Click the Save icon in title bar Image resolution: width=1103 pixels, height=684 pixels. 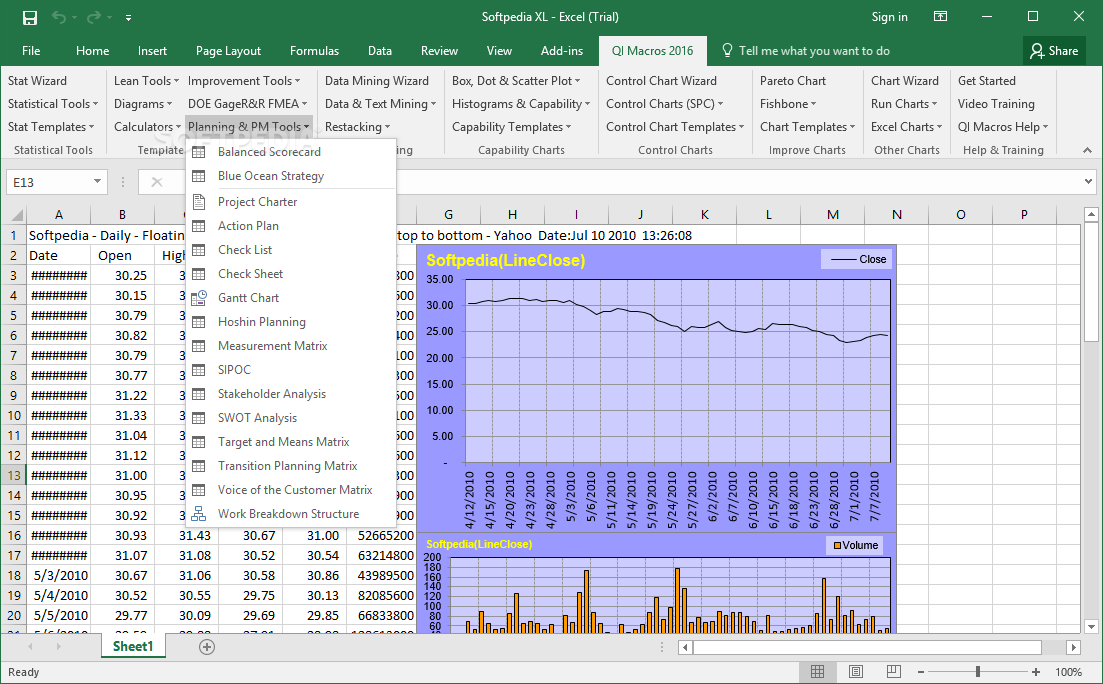30,18
